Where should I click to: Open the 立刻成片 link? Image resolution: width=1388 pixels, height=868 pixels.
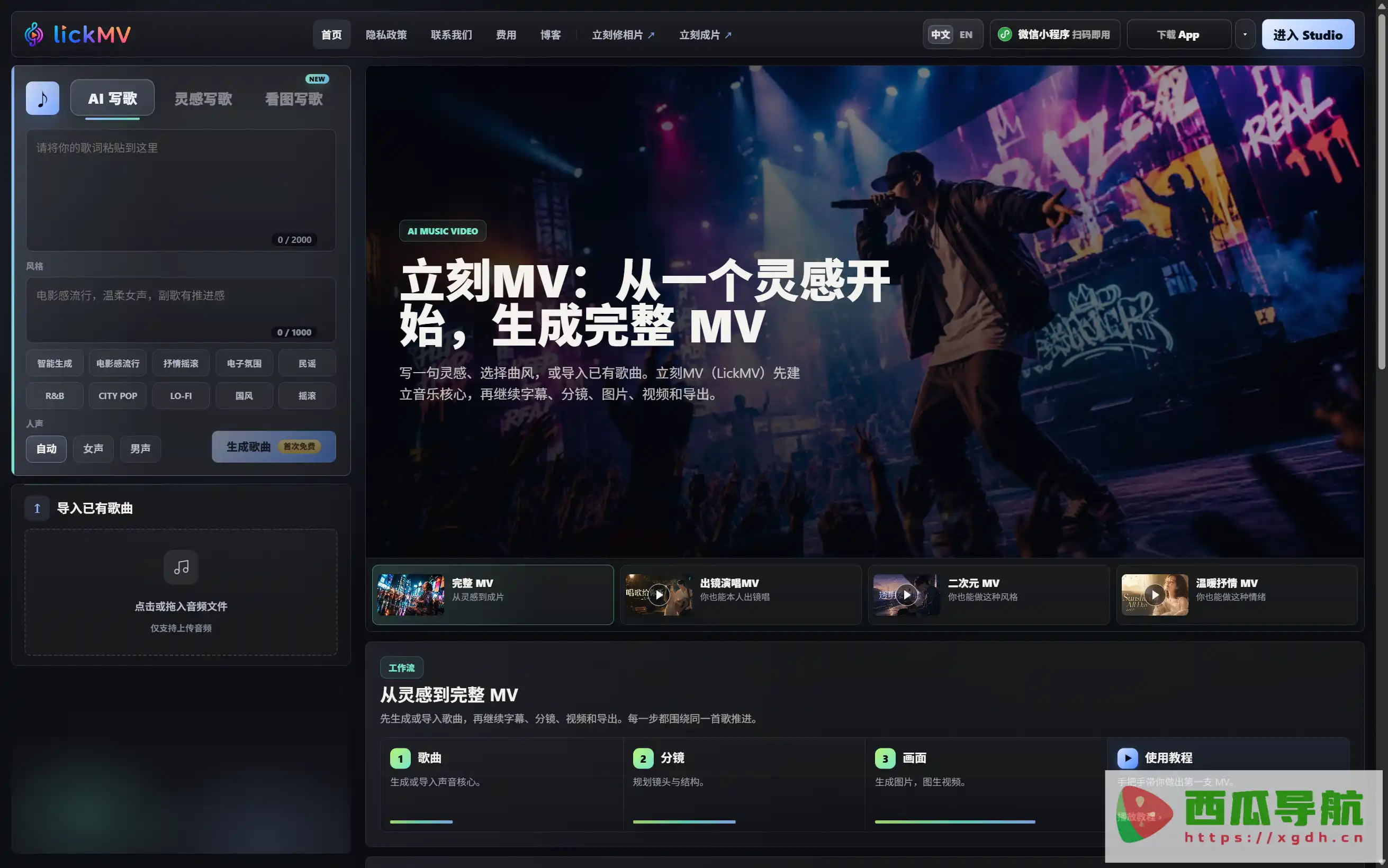(706, 35)
